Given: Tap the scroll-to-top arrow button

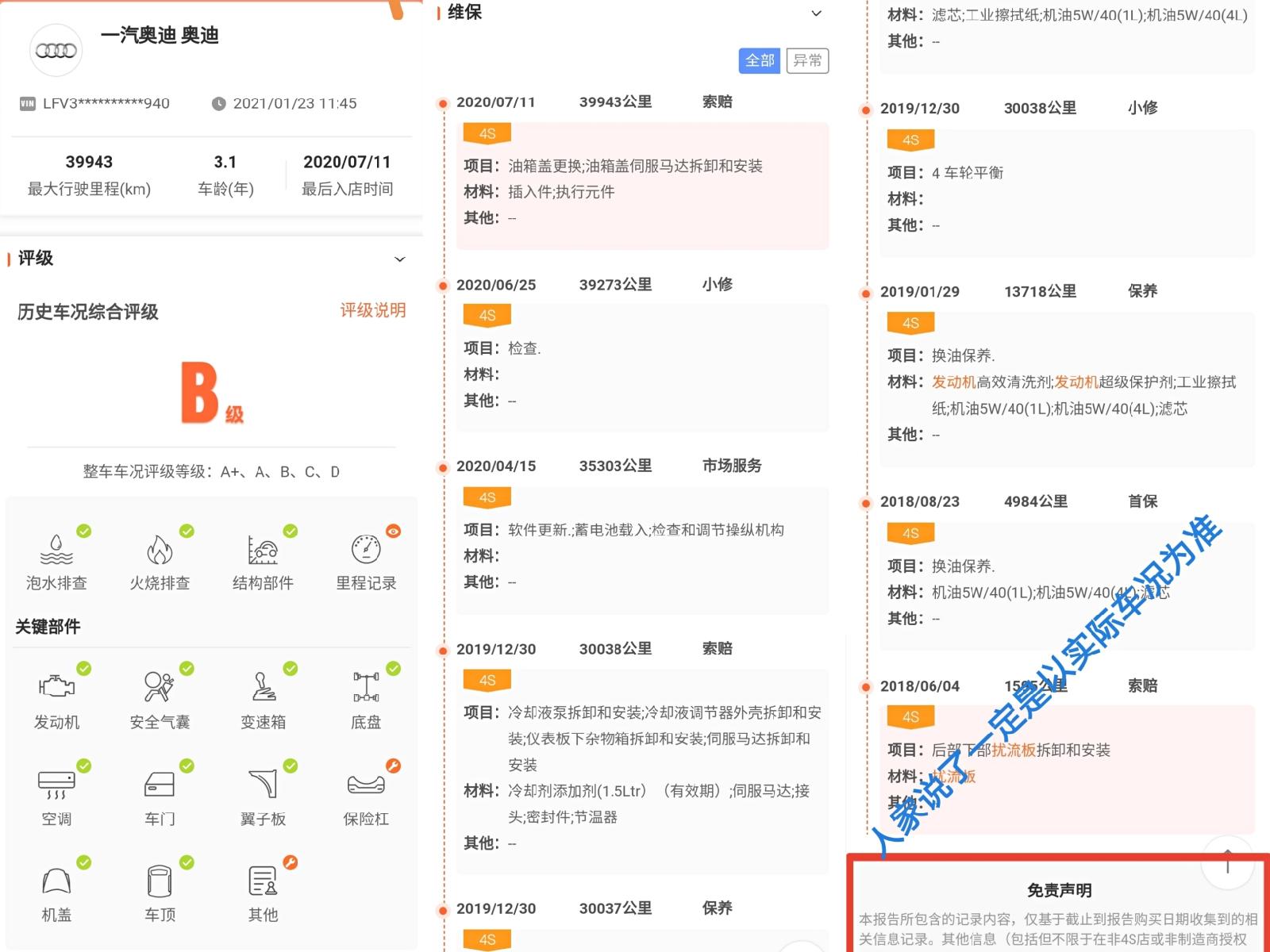Looking at the screenshot, I should click(x=1227, y=861).
